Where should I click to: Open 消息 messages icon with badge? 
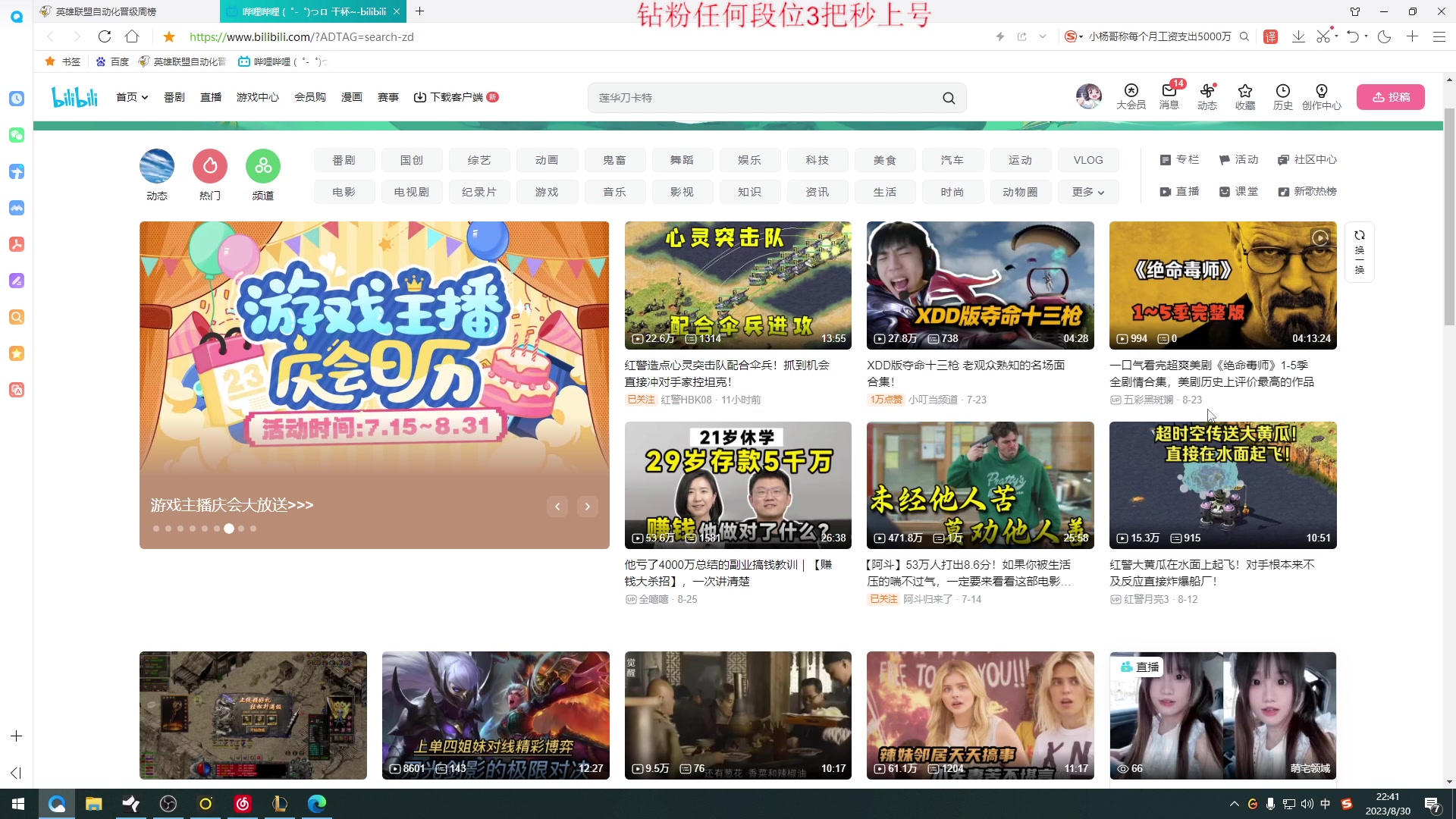coord(1169,97)
